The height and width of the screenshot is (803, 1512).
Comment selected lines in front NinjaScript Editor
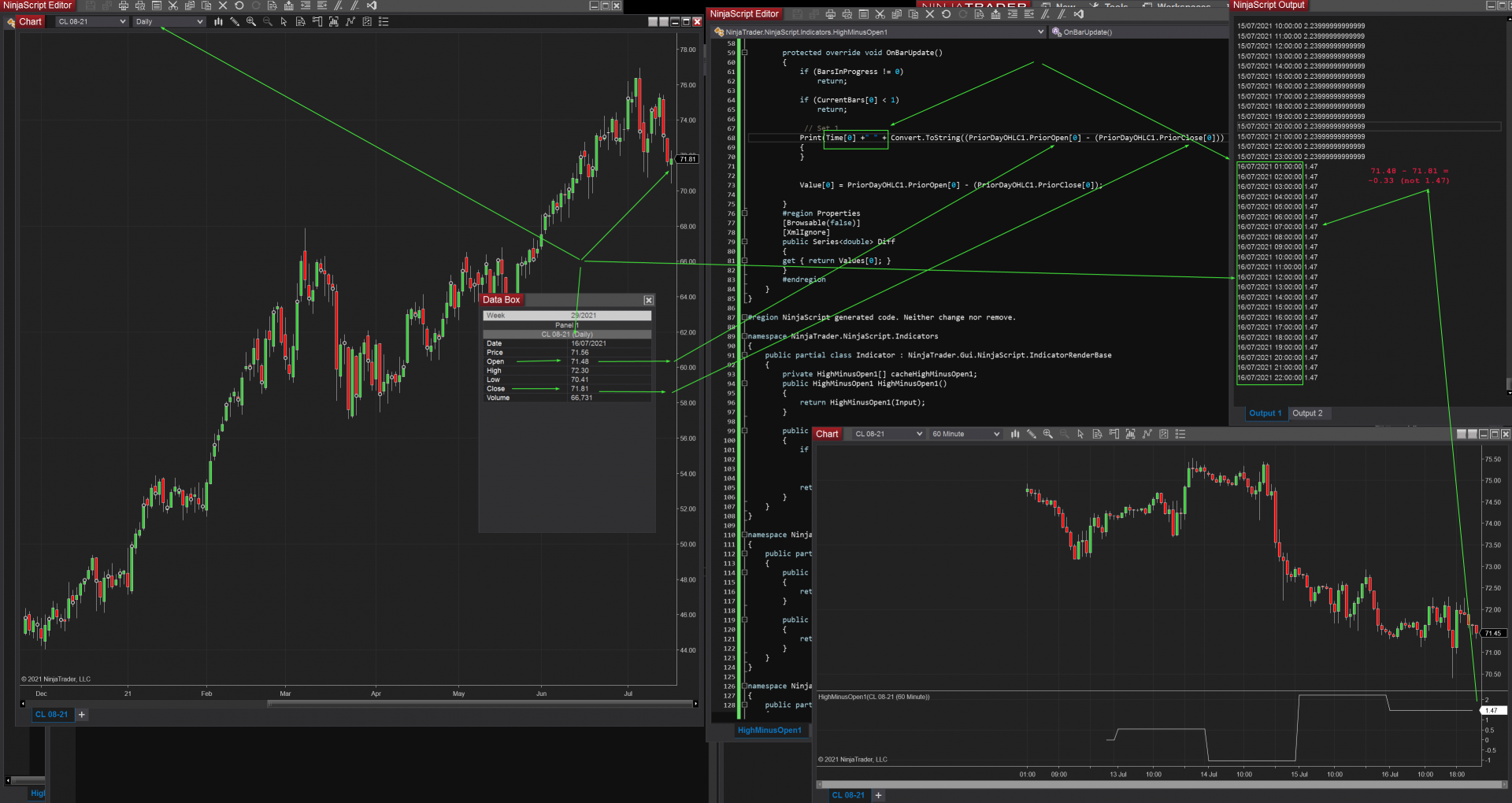1046,14
